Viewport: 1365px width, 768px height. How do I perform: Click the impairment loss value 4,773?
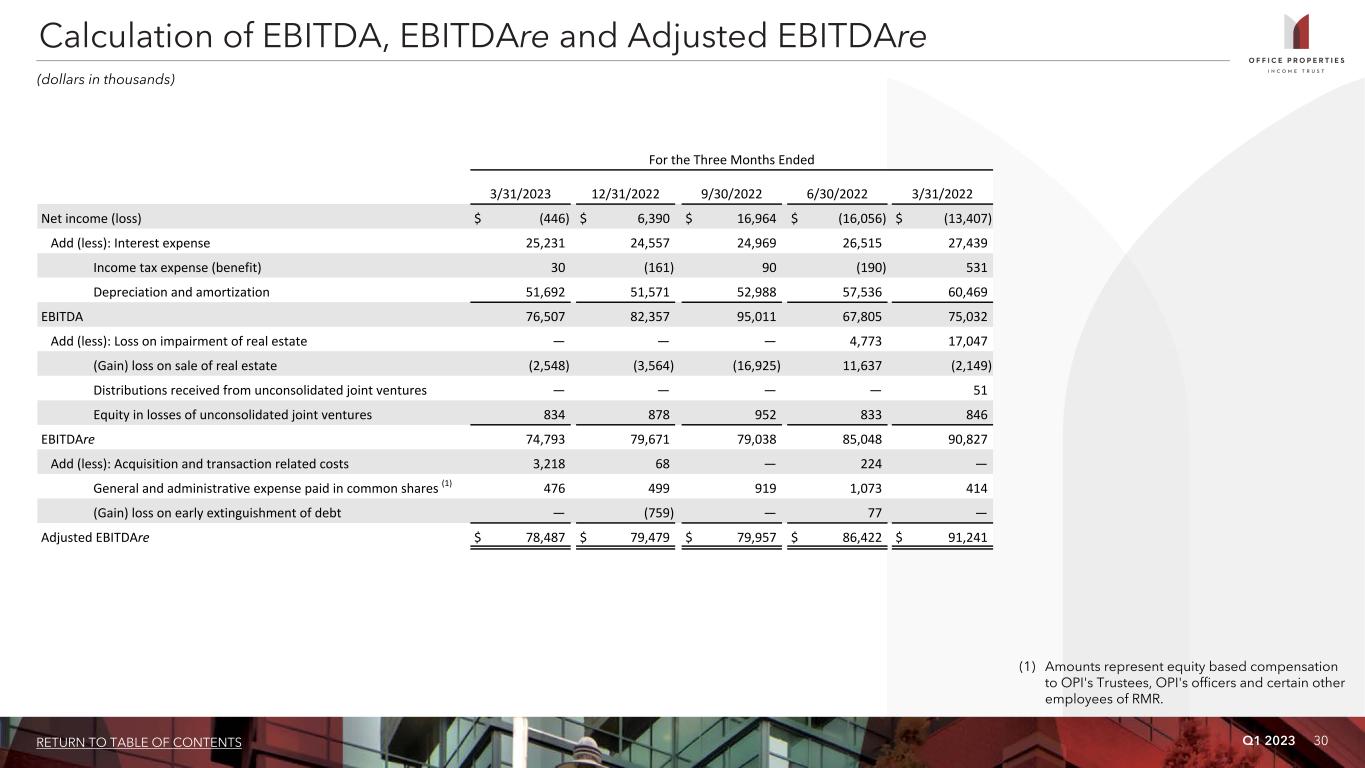(x=864, y=341)
